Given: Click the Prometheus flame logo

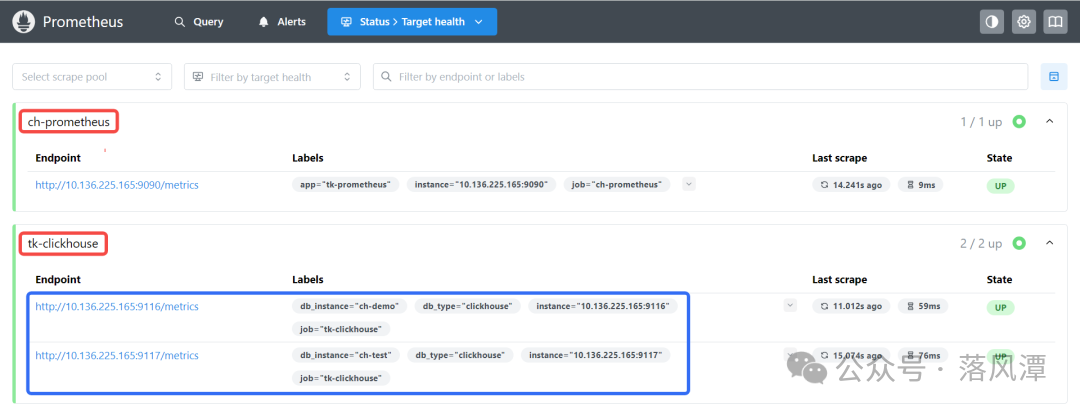Looking at the screenshot, I should point(23,21).
